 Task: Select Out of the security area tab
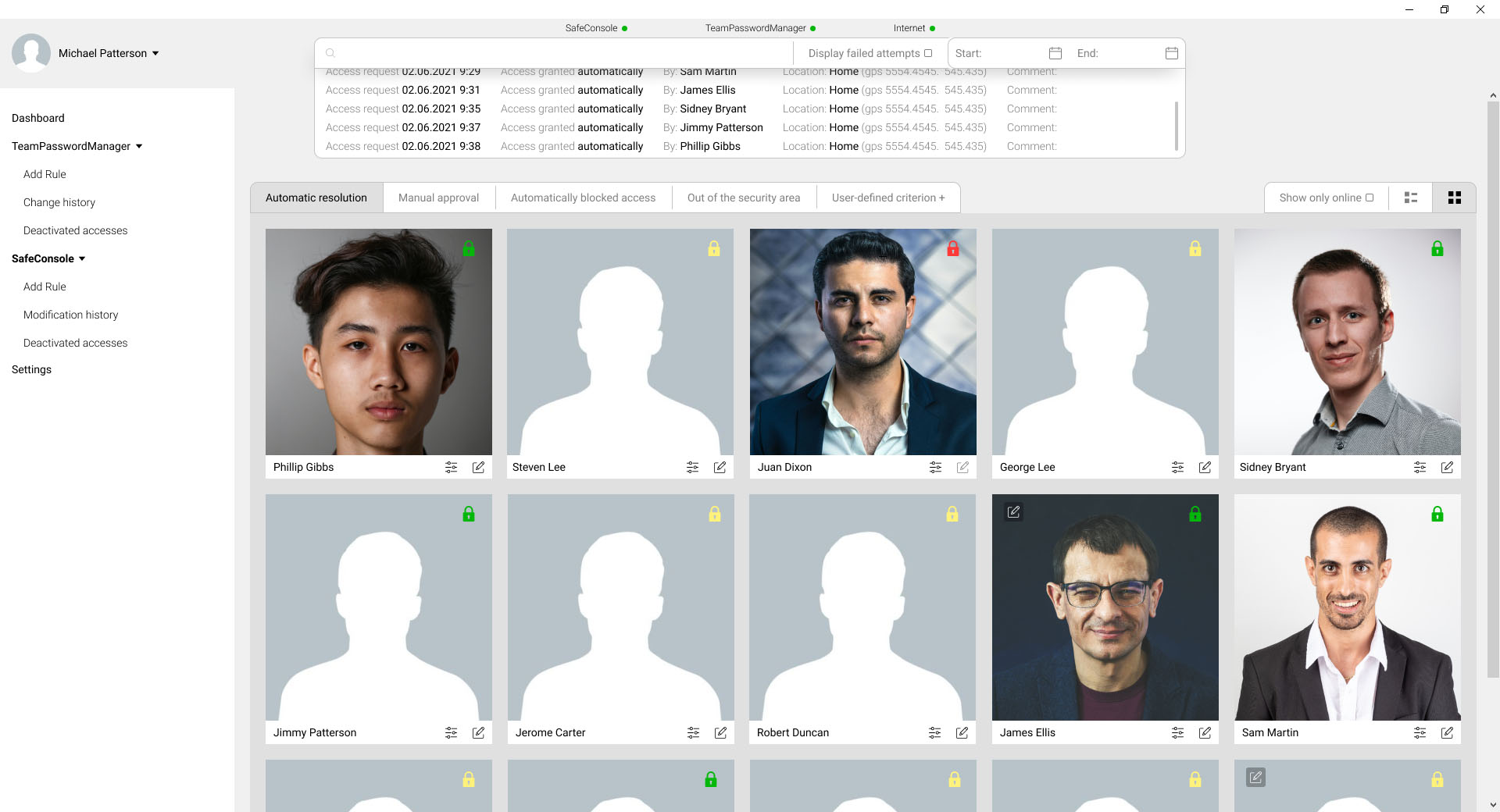tap(744, 198)
